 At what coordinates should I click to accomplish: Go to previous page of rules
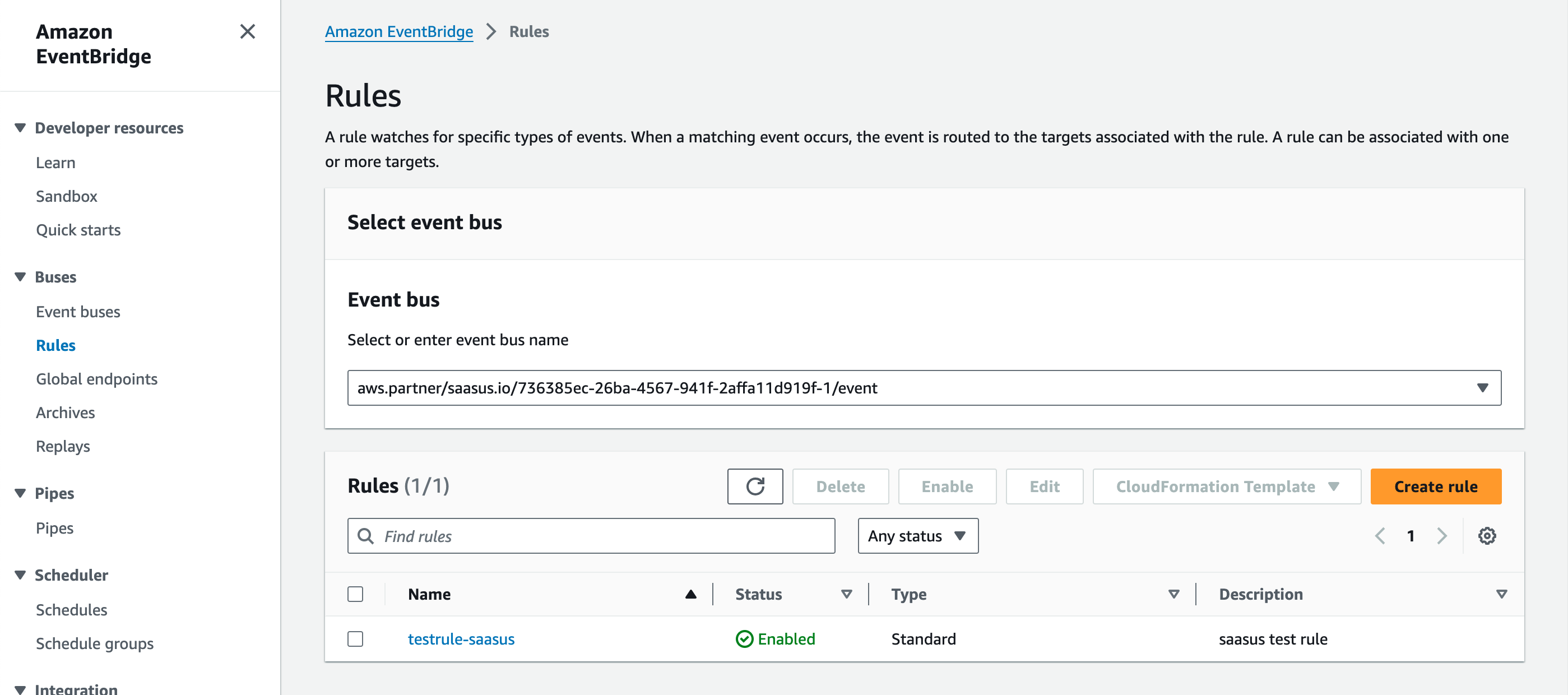click(x=1380, y=536)
